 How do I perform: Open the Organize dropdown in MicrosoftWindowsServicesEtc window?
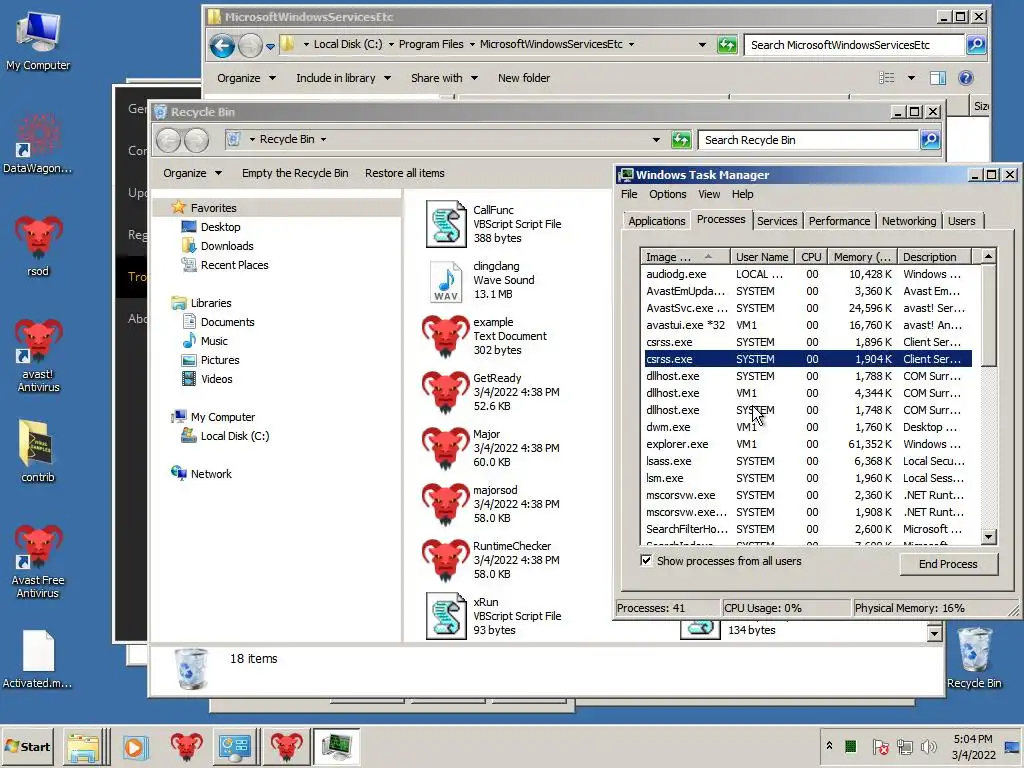(246, 78)
